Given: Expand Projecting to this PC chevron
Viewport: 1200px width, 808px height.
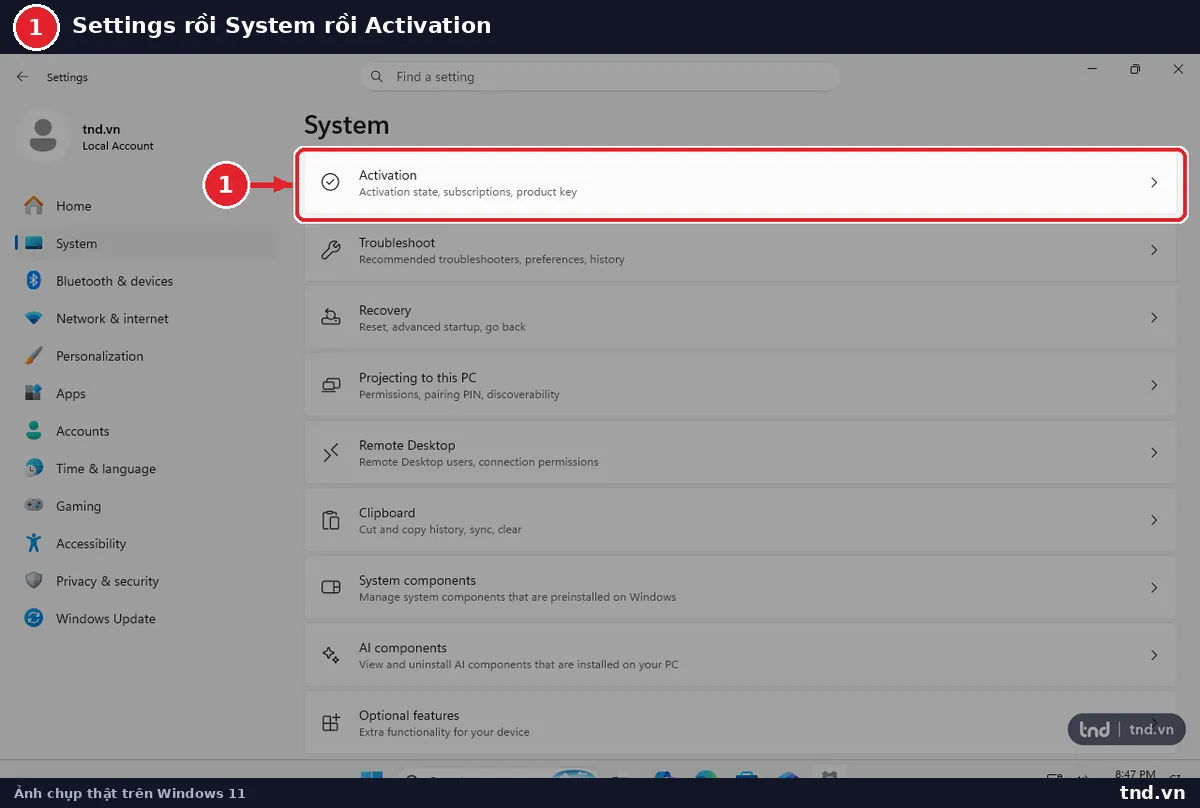Looking at the screenshot, I should tap(1154, 385).
